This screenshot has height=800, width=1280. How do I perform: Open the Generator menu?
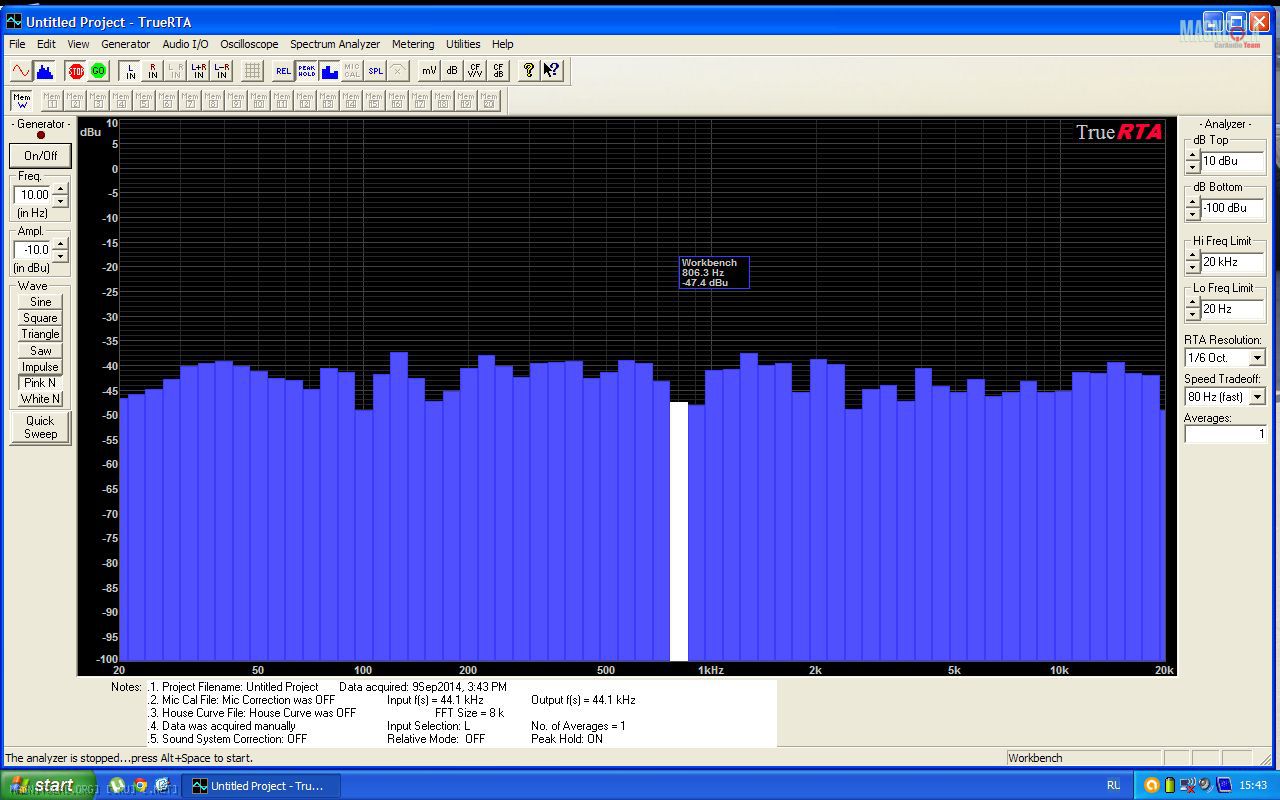126,44
